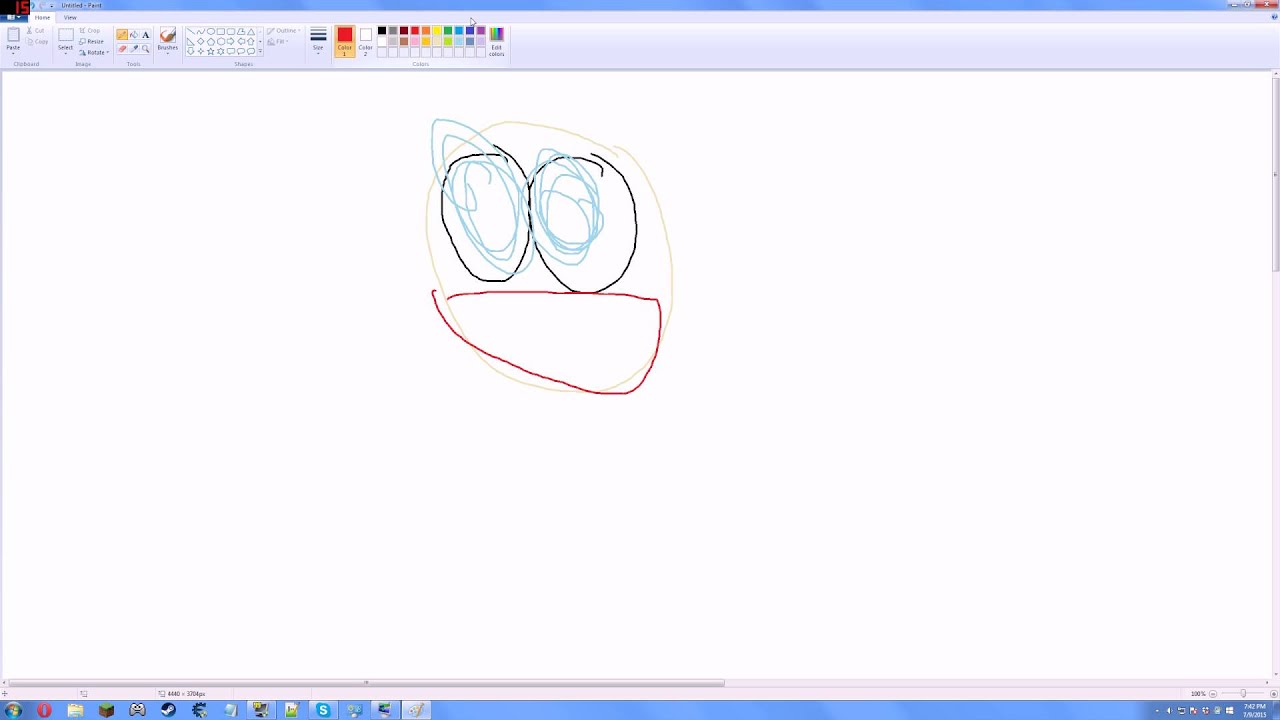Viewport: 1280px width, 720px height.
Task: Click the zoom slider handle
Action: 1243,693
